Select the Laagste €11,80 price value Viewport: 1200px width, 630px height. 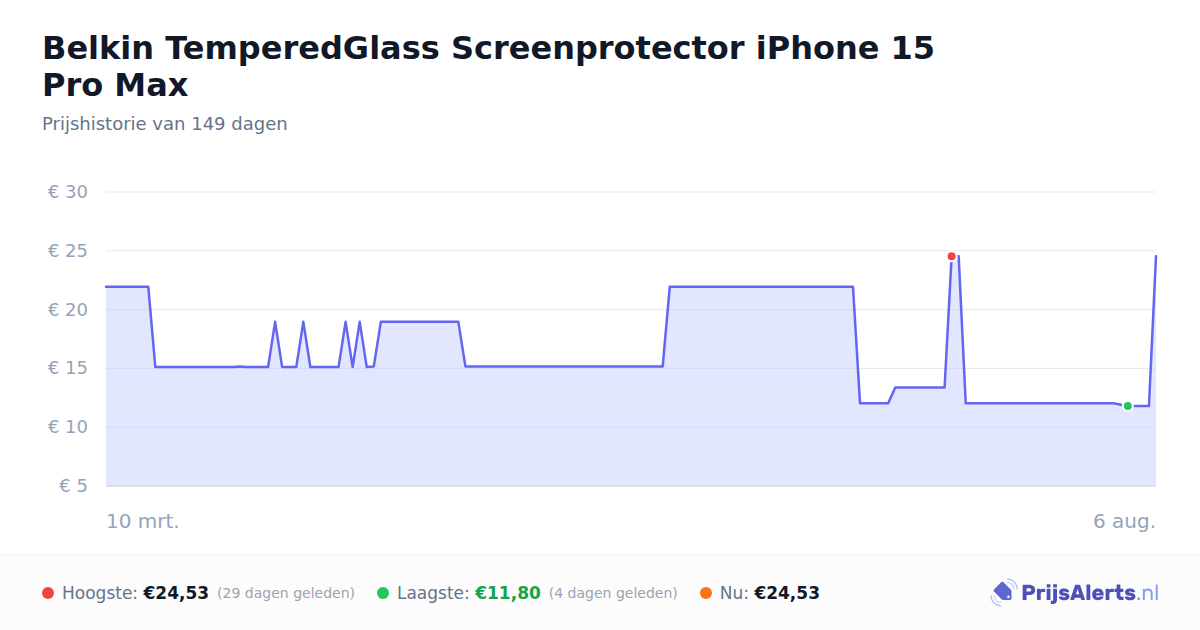[x=508, y=593]
